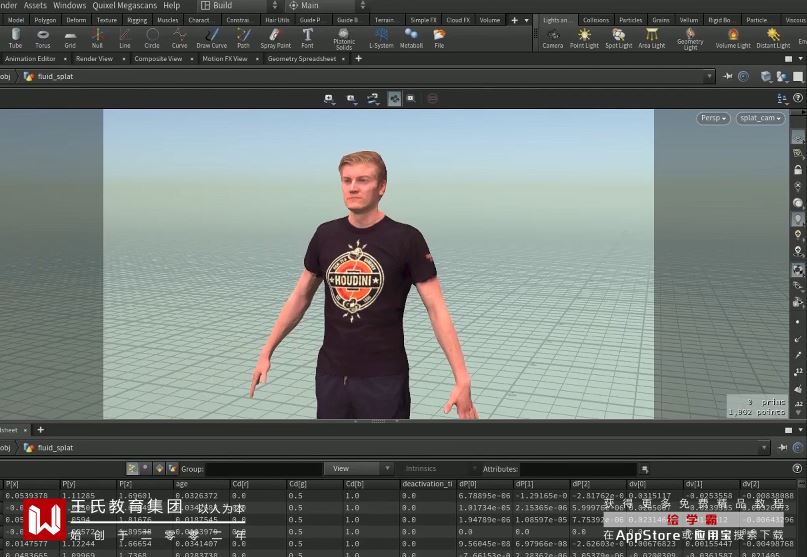Open the Quixel Megascans menu

(x=125, y=6)
